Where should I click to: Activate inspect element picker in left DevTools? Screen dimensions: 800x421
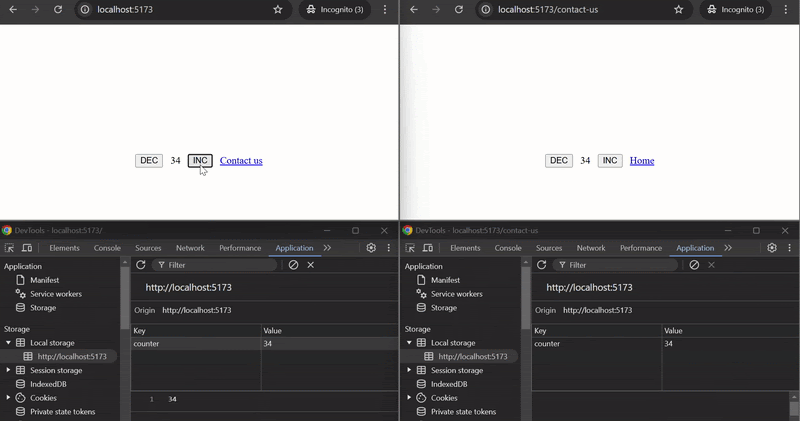click(9, 248)
